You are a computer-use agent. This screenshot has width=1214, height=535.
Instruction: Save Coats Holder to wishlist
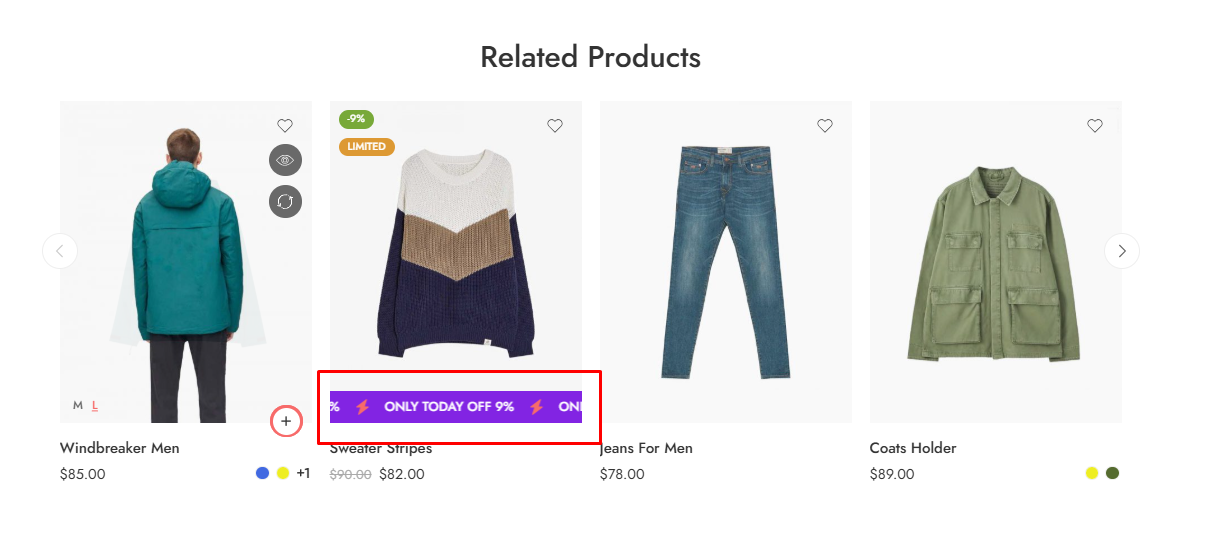tap(1095, 126)
